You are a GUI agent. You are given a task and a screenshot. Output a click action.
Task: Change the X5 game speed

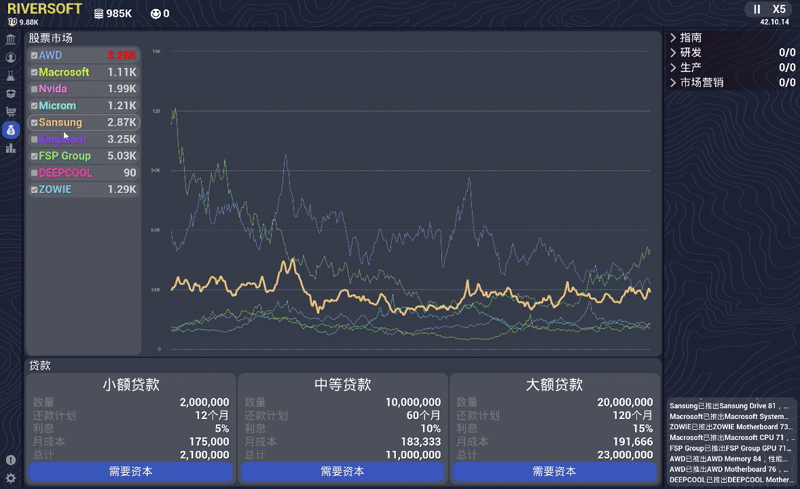(779, 9)
